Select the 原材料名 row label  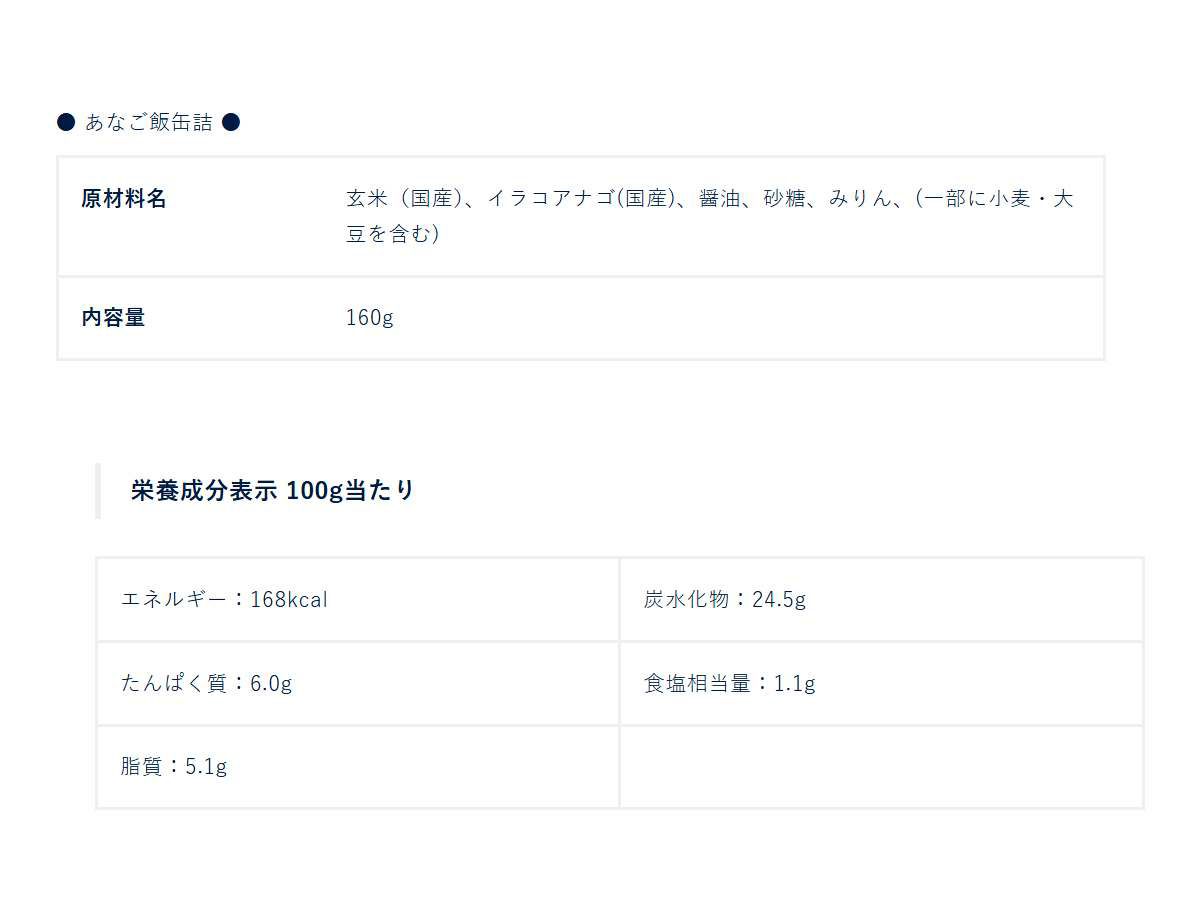(124, 198)
